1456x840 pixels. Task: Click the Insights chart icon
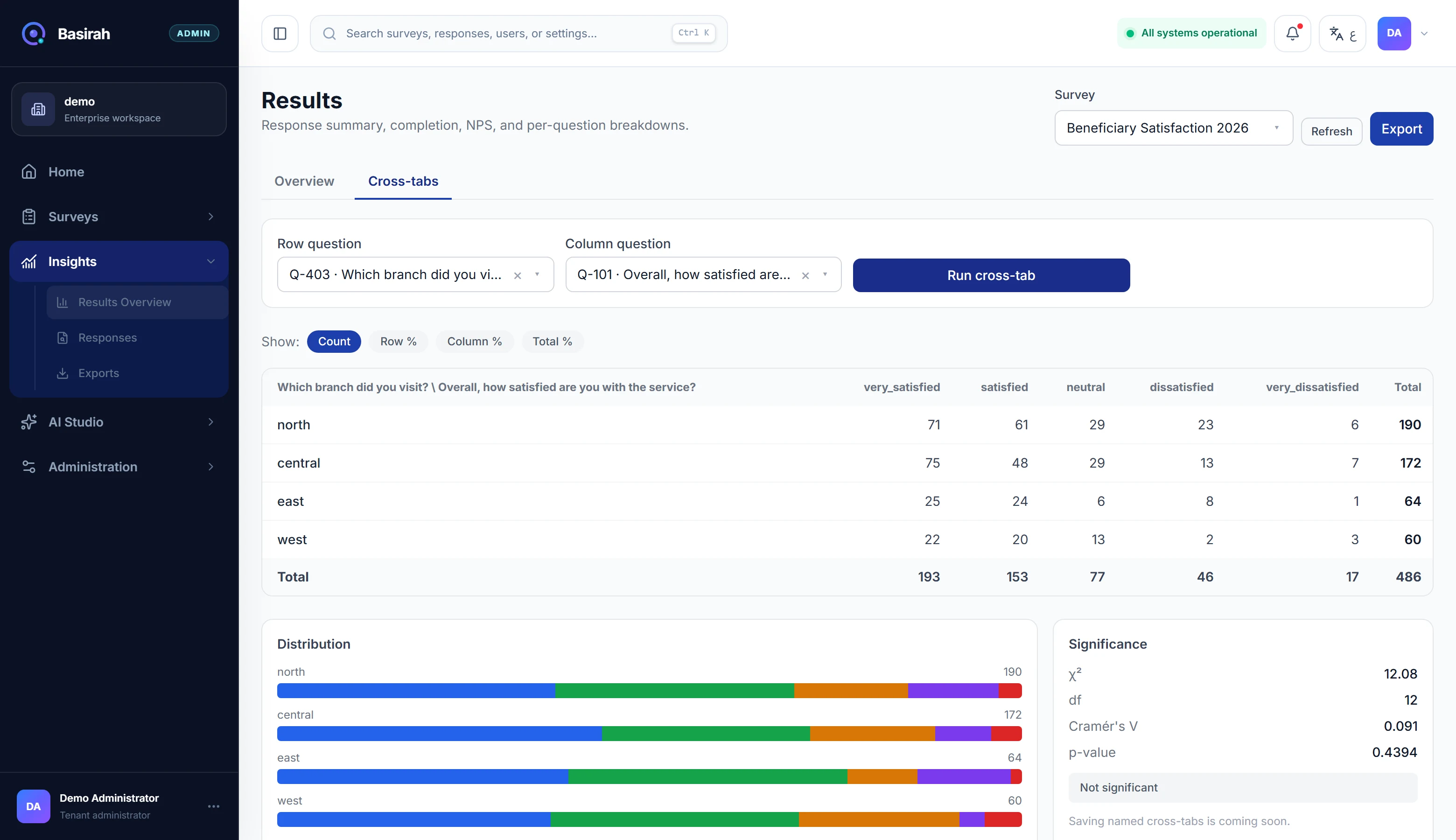pyautogui.click(x=29, y=262)
